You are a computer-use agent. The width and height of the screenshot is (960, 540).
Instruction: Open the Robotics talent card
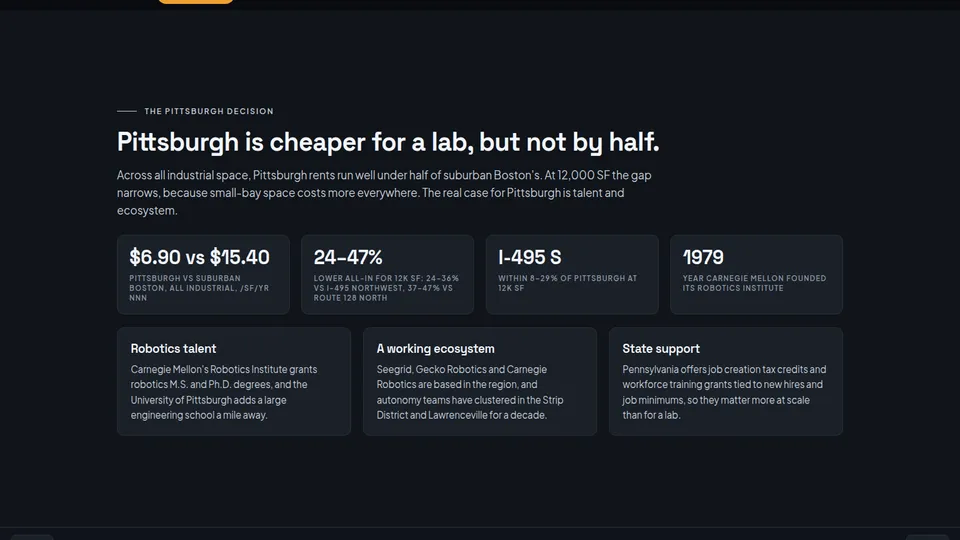234,381
